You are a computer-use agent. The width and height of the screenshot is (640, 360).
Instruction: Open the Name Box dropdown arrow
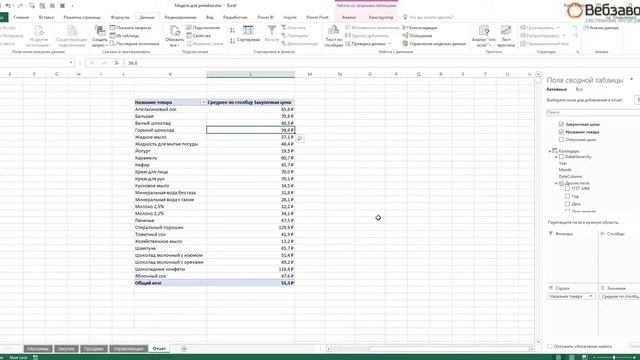[71, 63]
